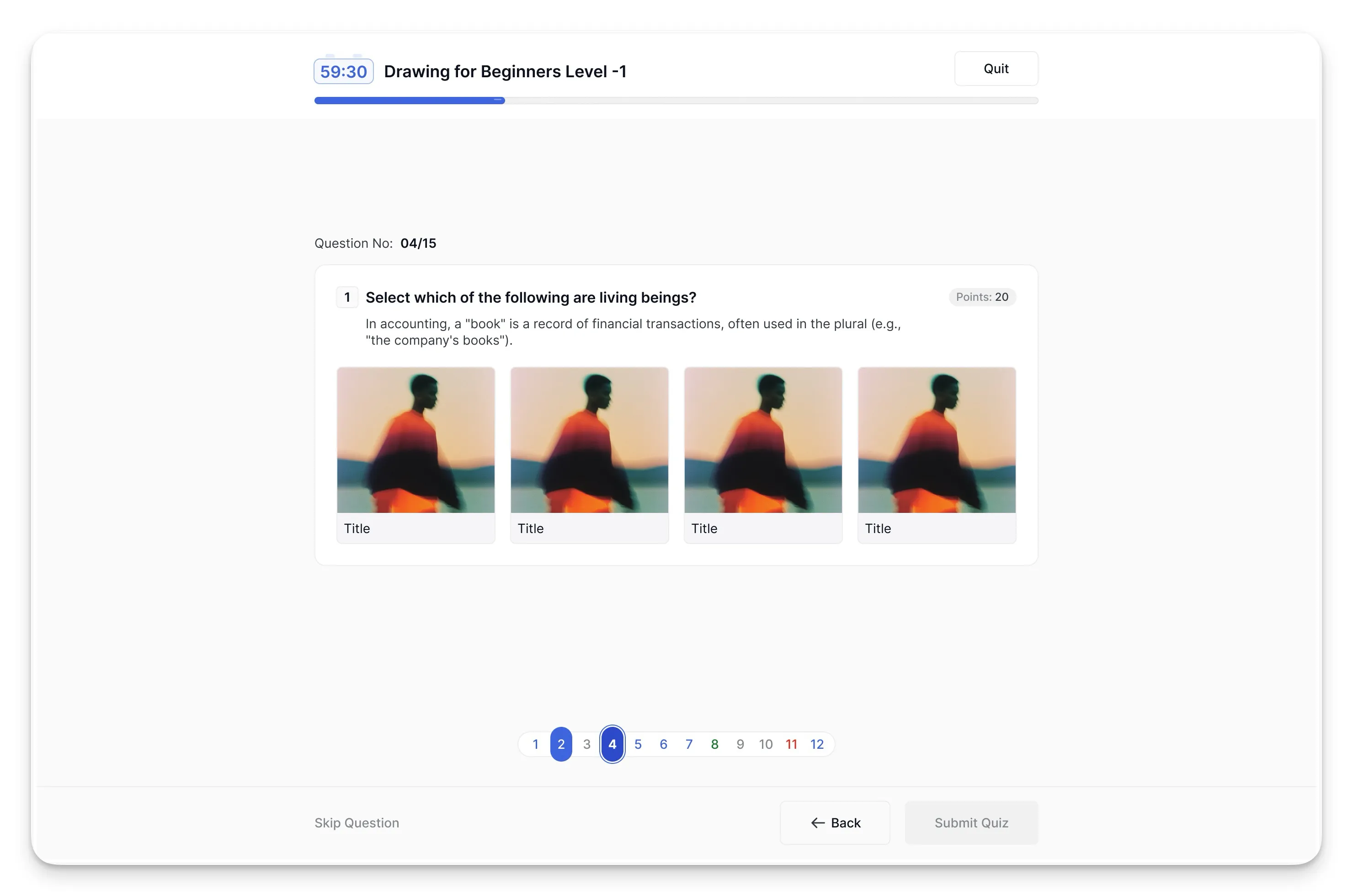Screen dimensions: 1353x896
Task: Click the 59:30 countdown timer
Action: (343, 71)
